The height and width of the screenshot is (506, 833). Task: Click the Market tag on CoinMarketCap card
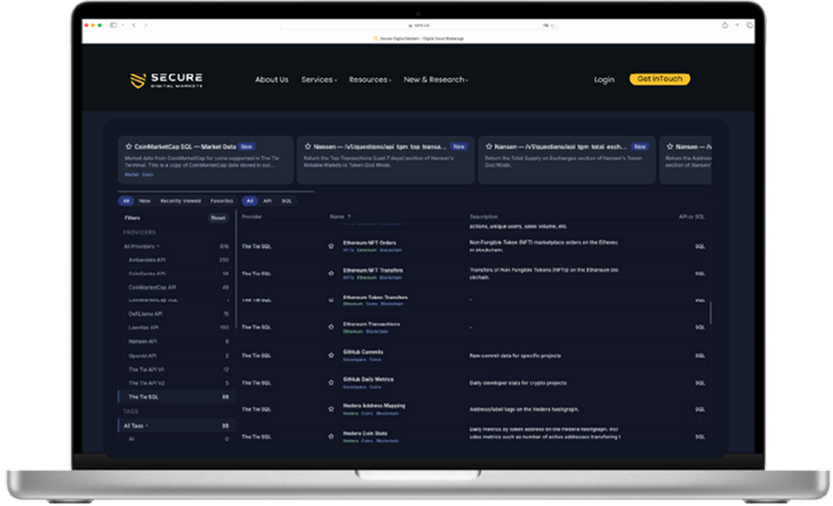[x=131, y=175]
